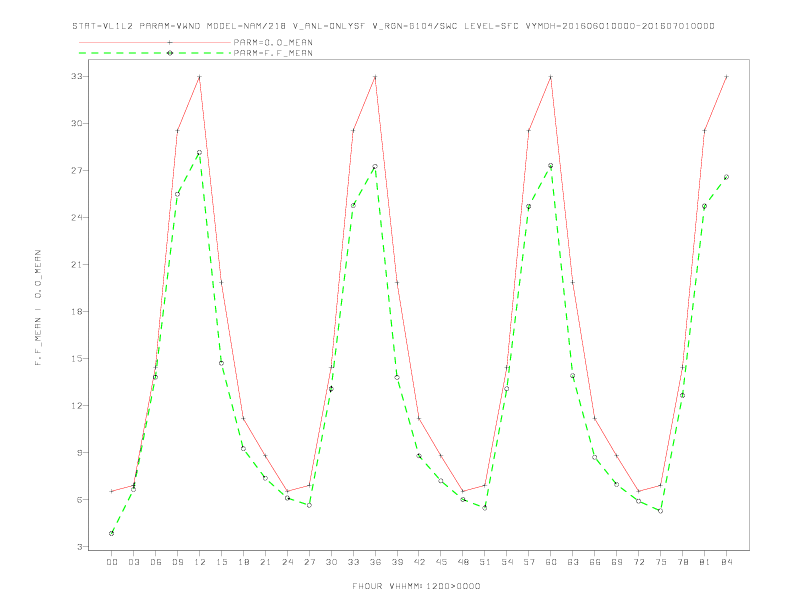
Task: Click x-axis tick label 51
Action: point(485,562)
